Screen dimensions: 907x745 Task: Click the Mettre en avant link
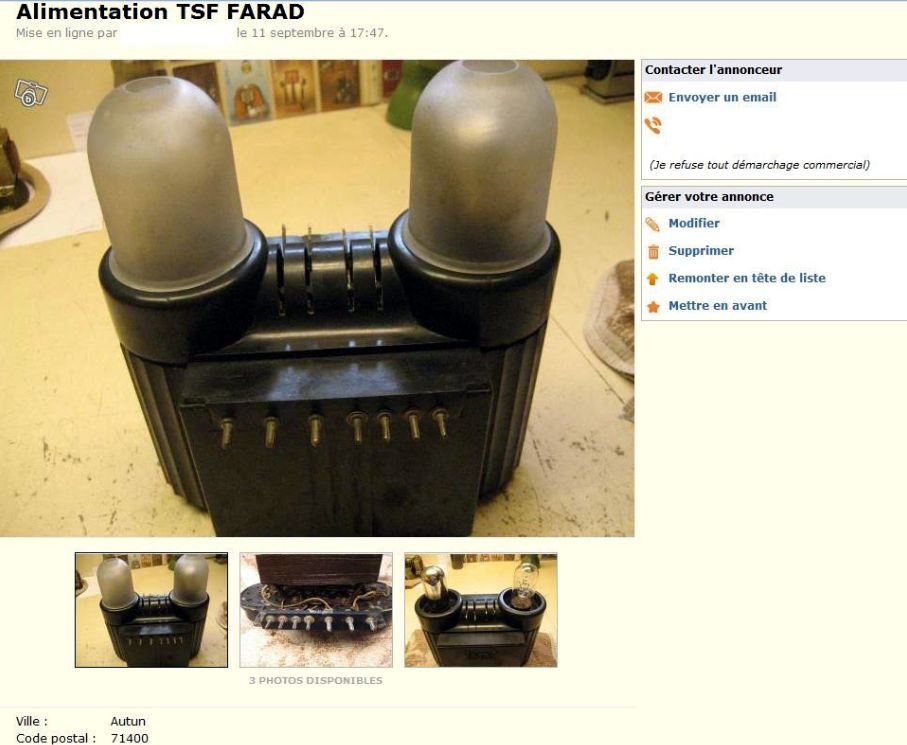[x=717, y=305]
